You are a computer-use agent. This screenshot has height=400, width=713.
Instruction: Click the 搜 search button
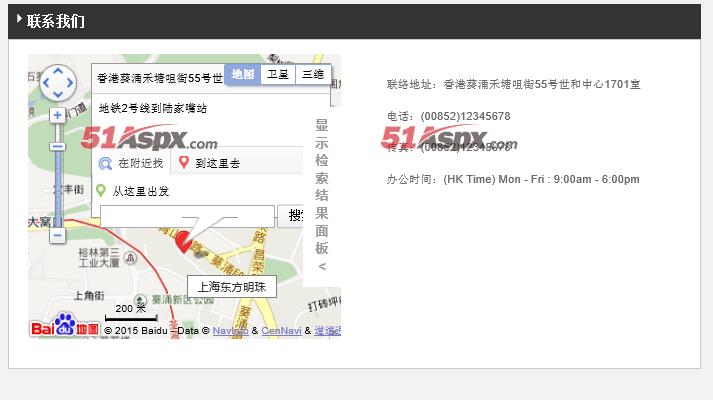coord(291,216)
